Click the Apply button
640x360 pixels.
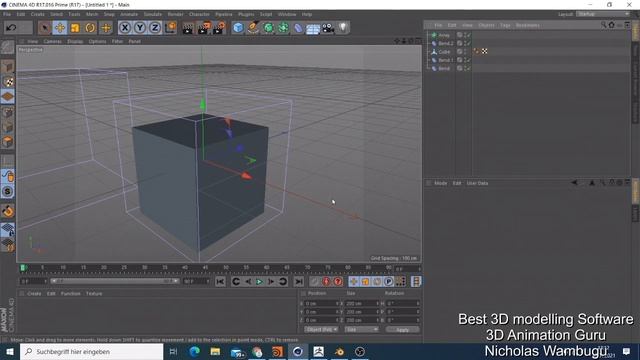coord(402,329)
